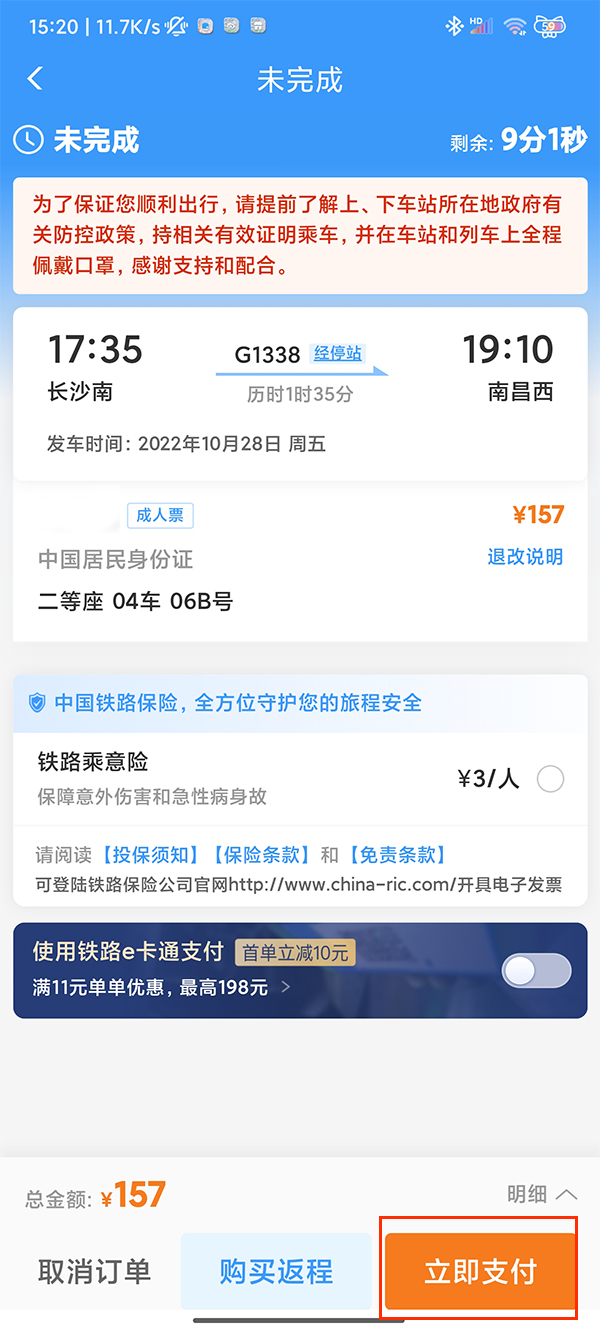Select the 铁路乘意险 insurance radio button
Screen dimensions: 600x1333
[x=550, y=779]
